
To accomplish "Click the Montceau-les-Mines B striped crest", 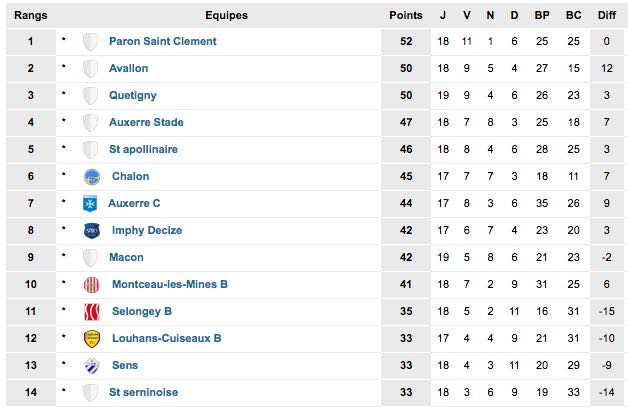I will [92, 285].
